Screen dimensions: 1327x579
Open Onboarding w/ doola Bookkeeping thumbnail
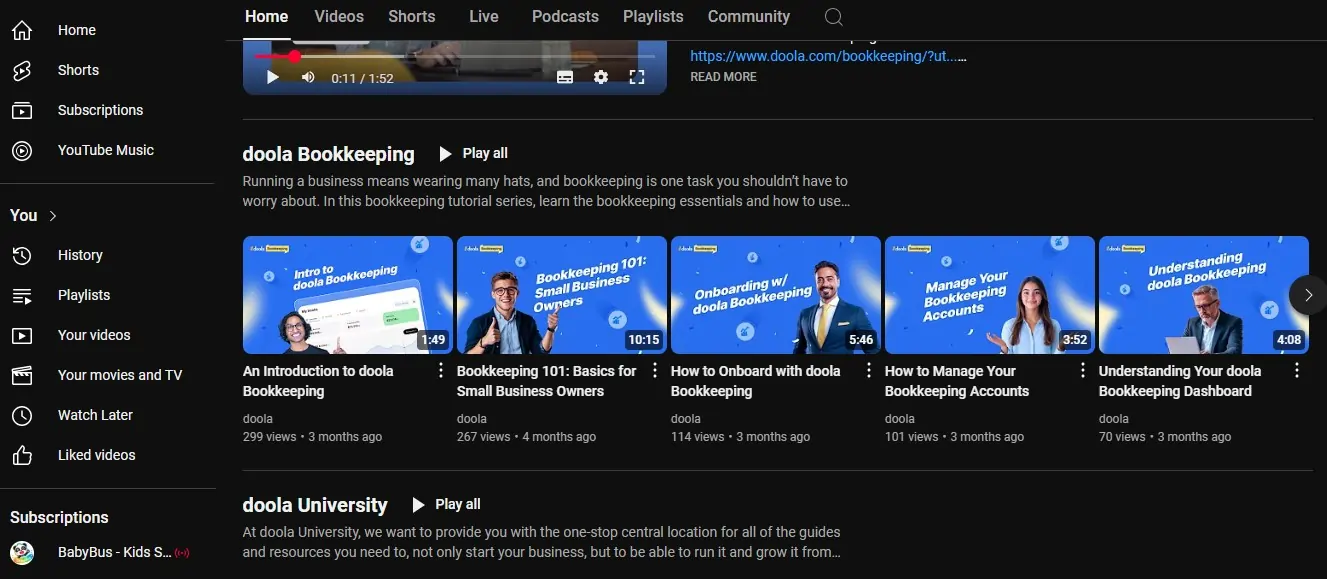776,295
